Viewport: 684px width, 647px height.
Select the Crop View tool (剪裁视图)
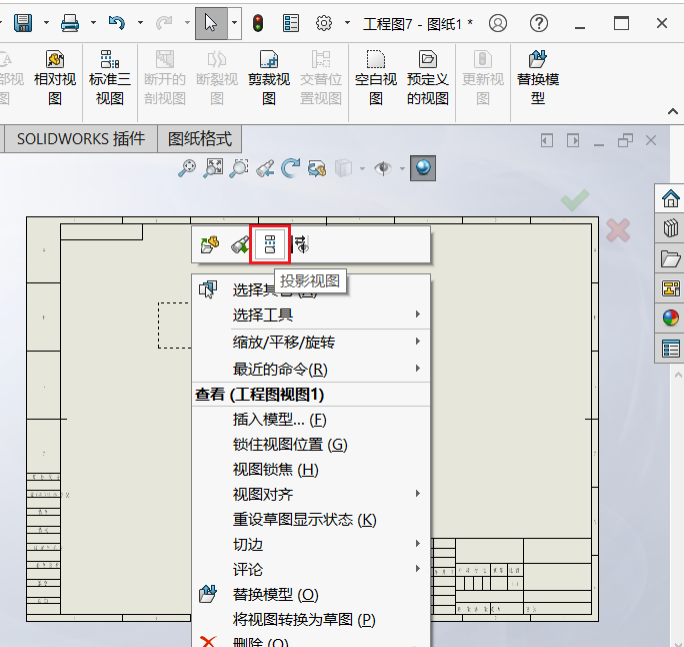pyautogui.click(x=269, y=78)
